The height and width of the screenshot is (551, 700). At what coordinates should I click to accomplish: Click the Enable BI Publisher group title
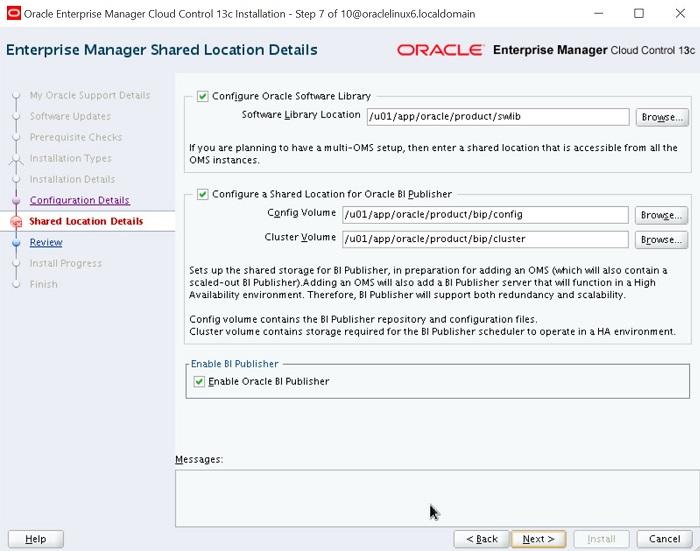coord(234,364)
